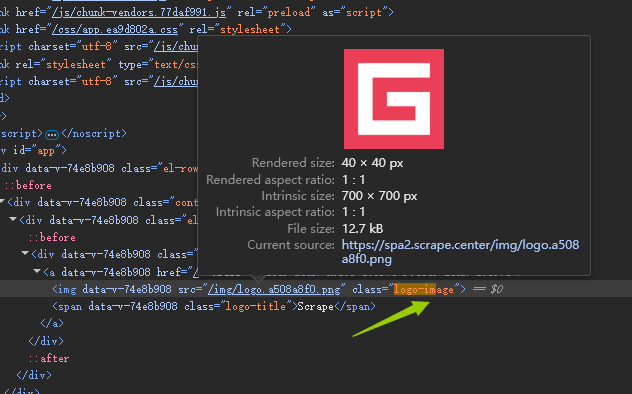
Task: Click the Rendered aspect ratio value 1 : 1
Action: click(353, 180)
